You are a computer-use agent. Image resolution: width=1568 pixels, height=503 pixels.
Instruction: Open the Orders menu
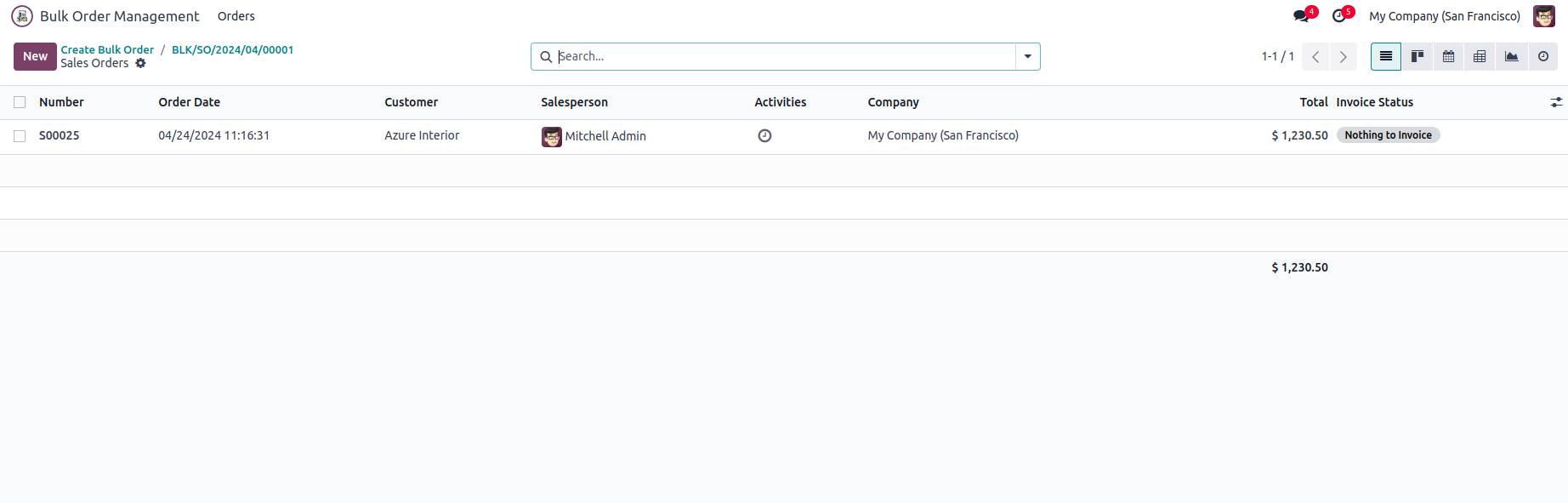point(236,16)
